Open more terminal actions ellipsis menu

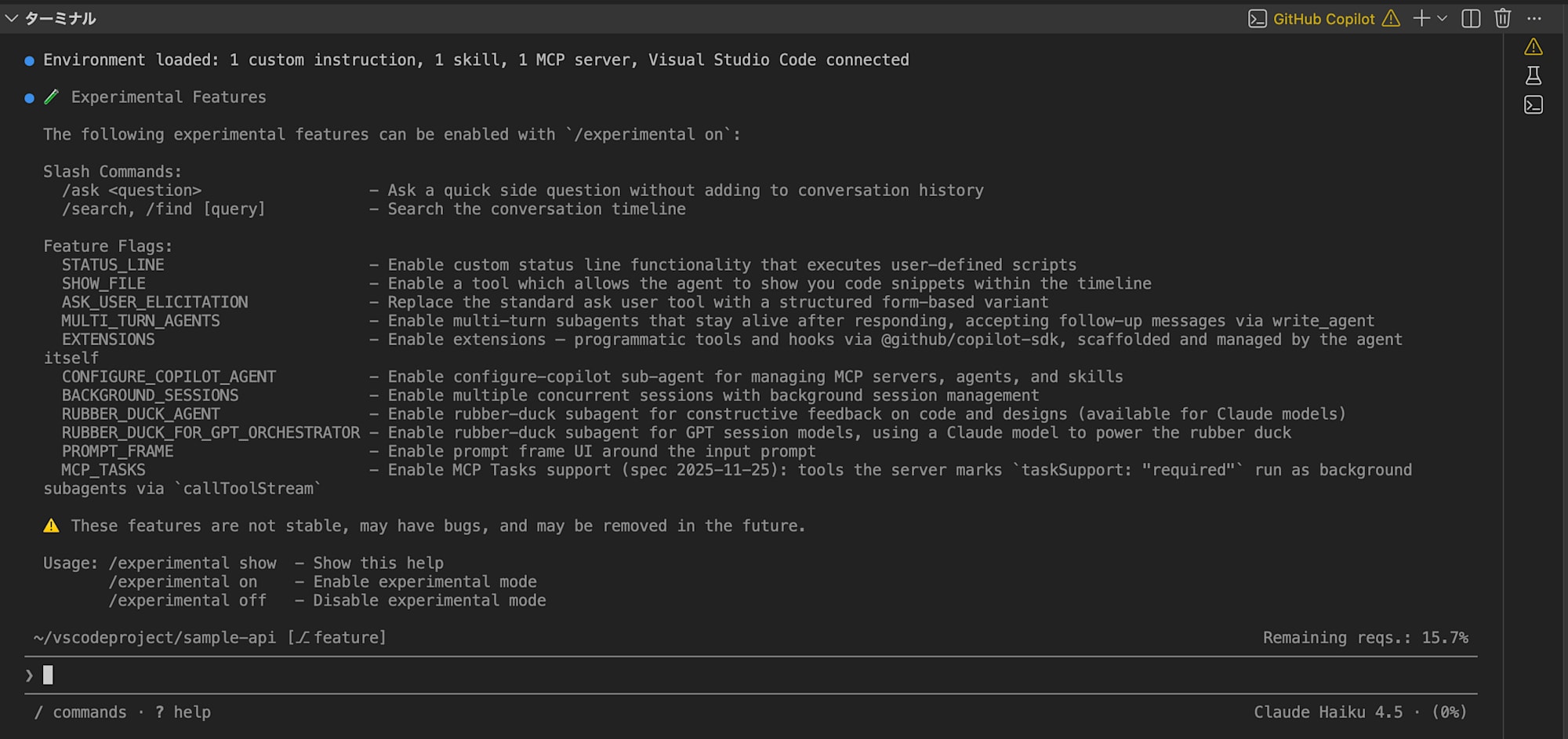1534,18
